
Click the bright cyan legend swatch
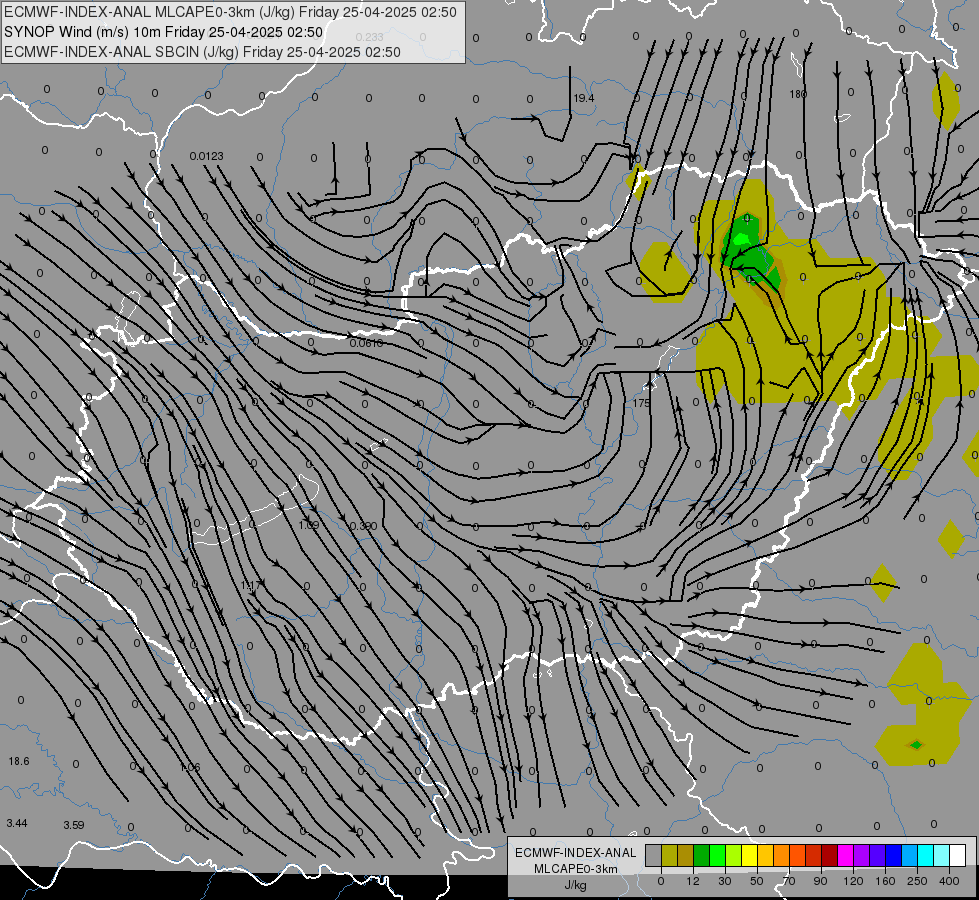[x=926, y=855]
